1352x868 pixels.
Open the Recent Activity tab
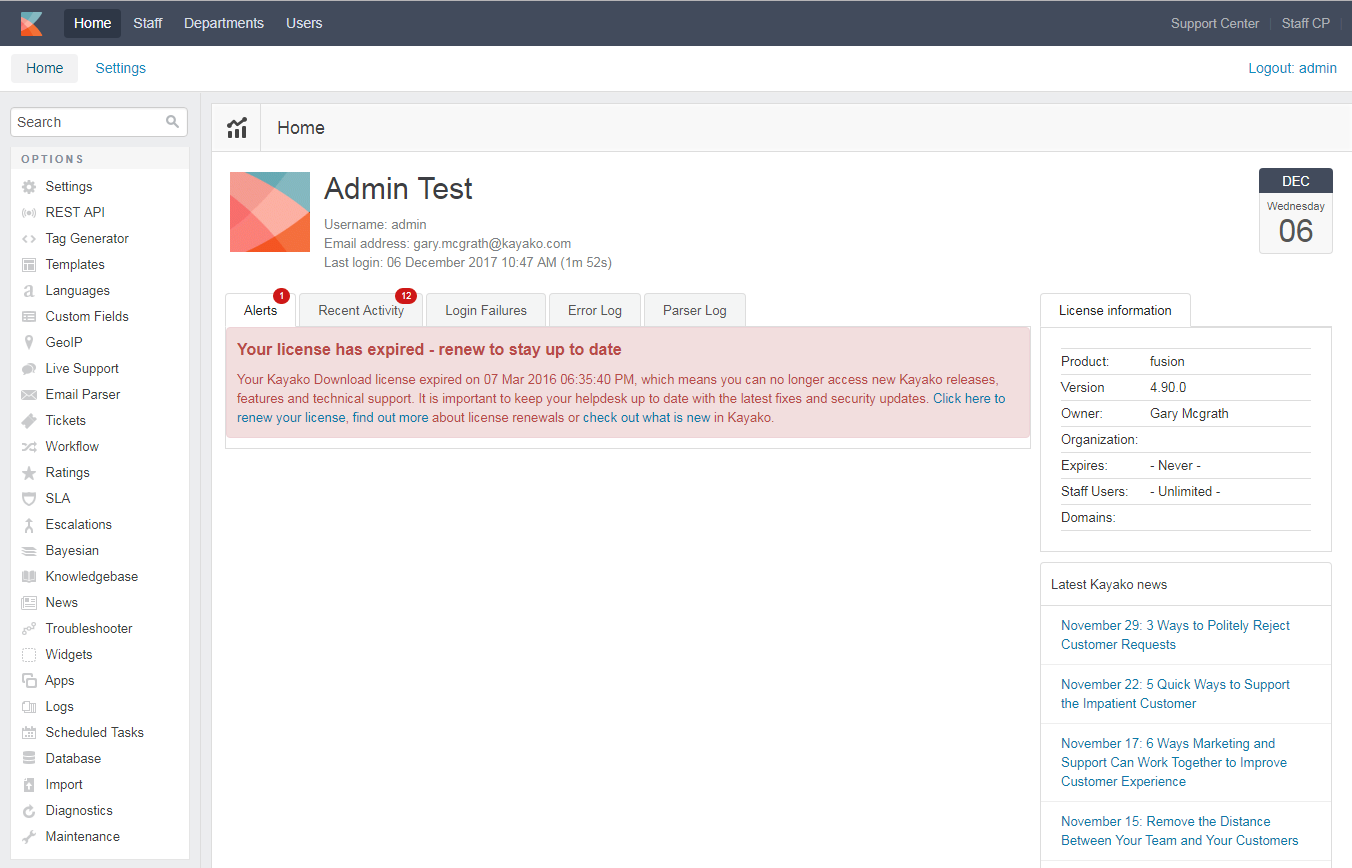pyautogui.click(x=361, y=311)
